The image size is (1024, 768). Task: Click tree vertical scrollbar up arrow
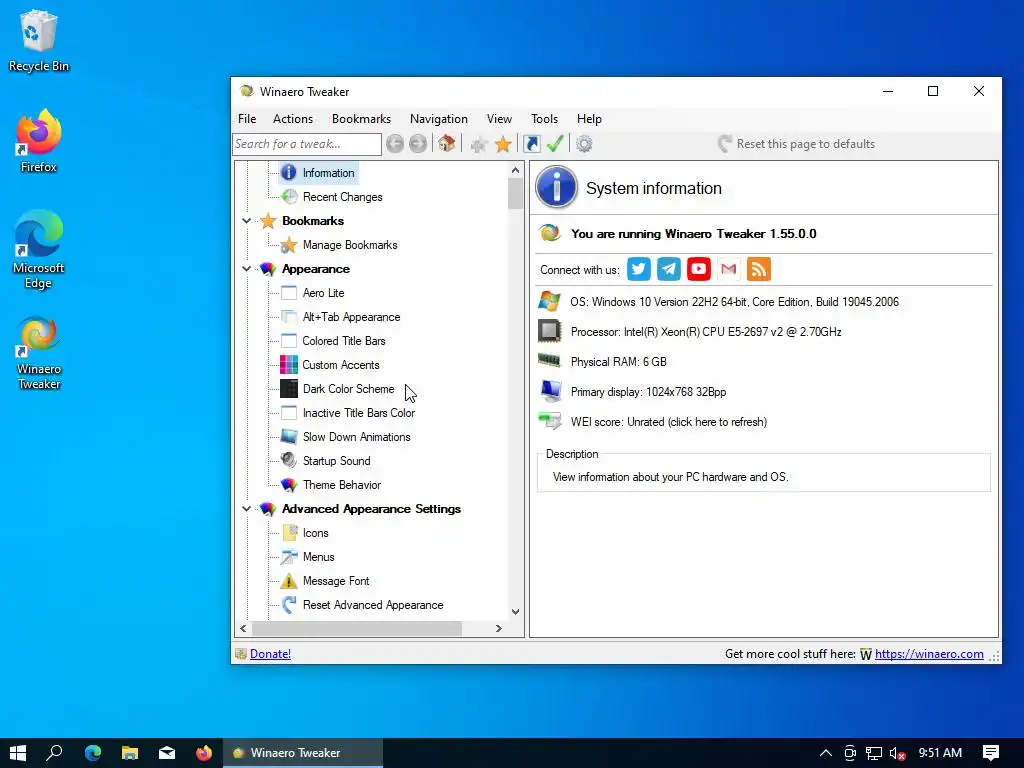tap(515, 170)
